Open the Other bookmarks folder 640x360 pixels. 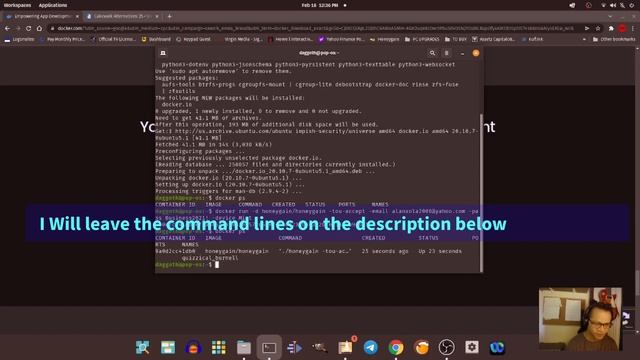click(614, 39)
